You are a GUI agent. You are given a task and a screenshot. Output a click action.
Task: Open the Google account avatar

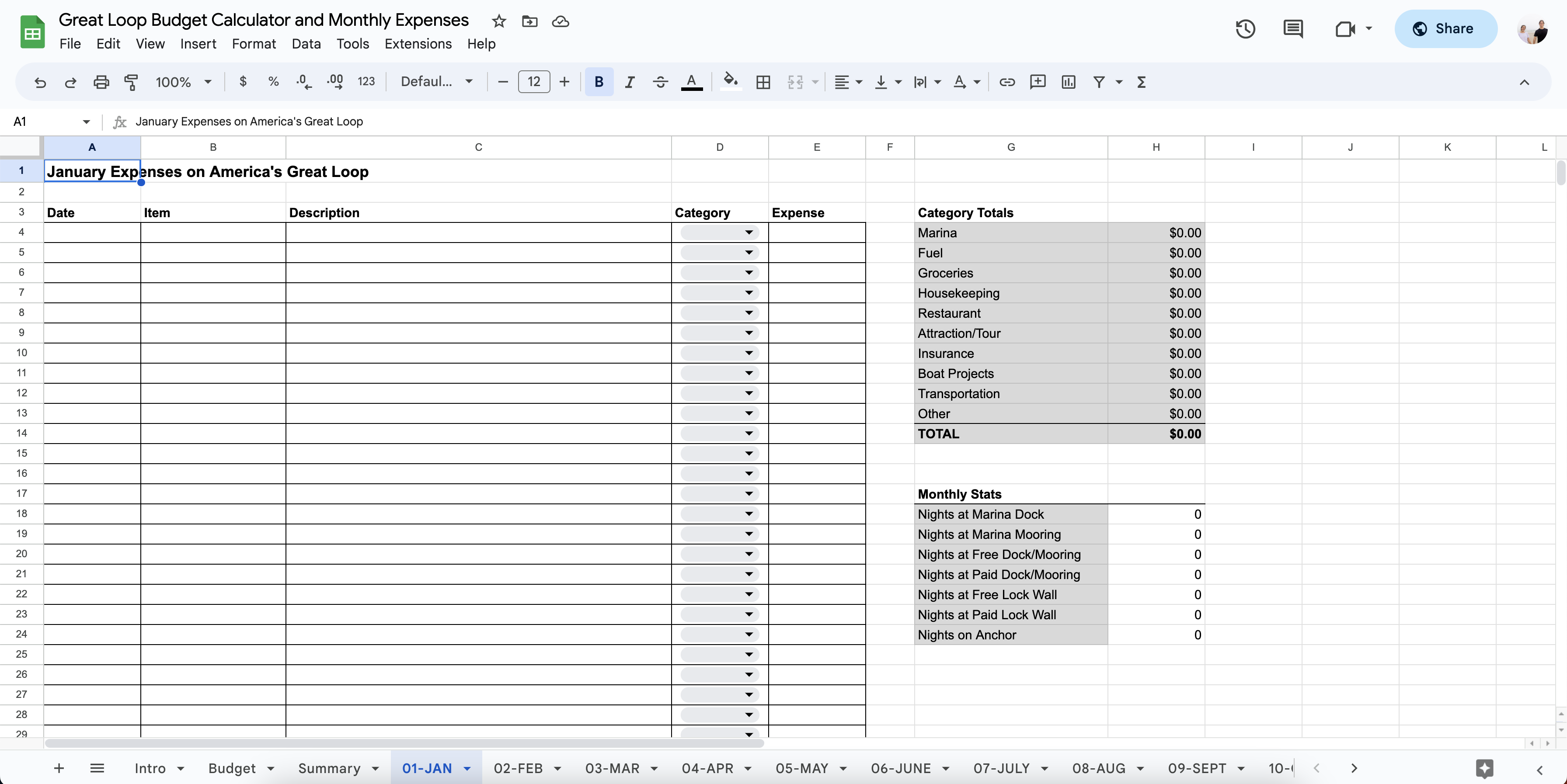click(1532, 30)
